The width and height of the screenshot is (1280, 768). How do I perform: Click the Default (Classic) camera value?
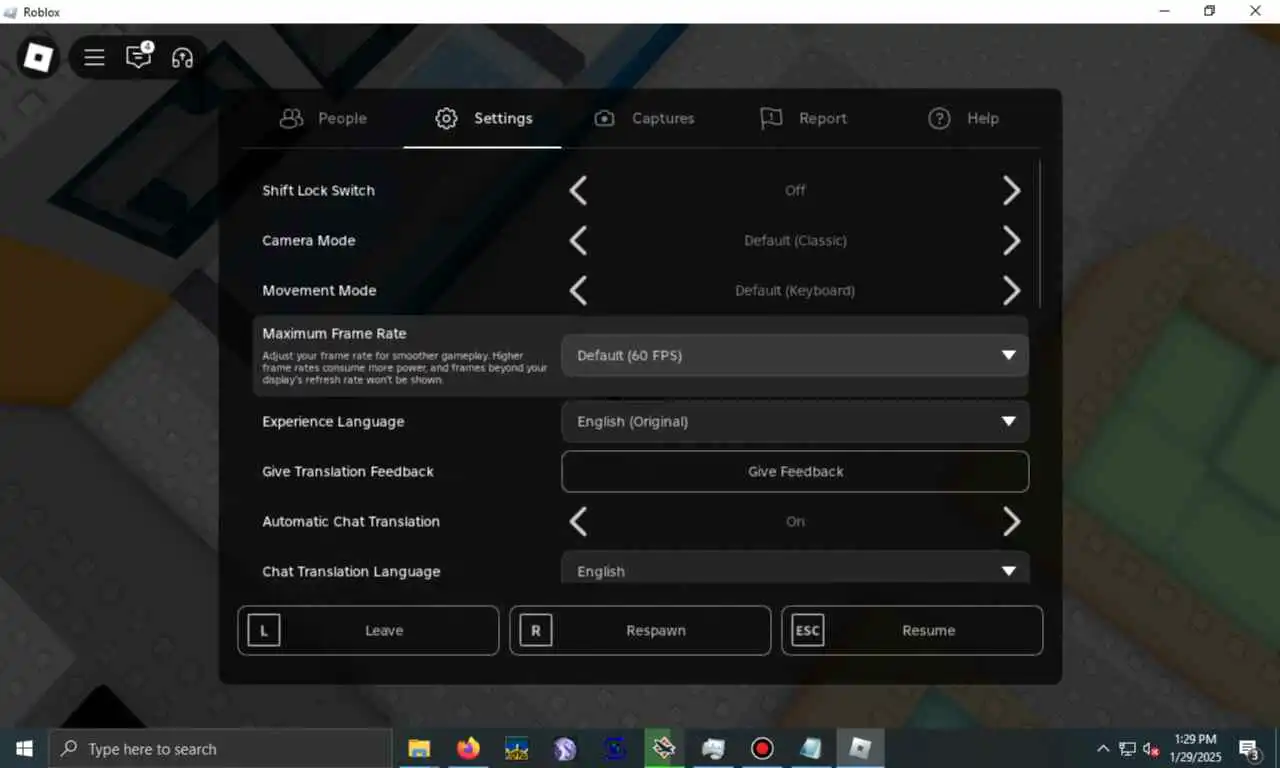[795, 240]
